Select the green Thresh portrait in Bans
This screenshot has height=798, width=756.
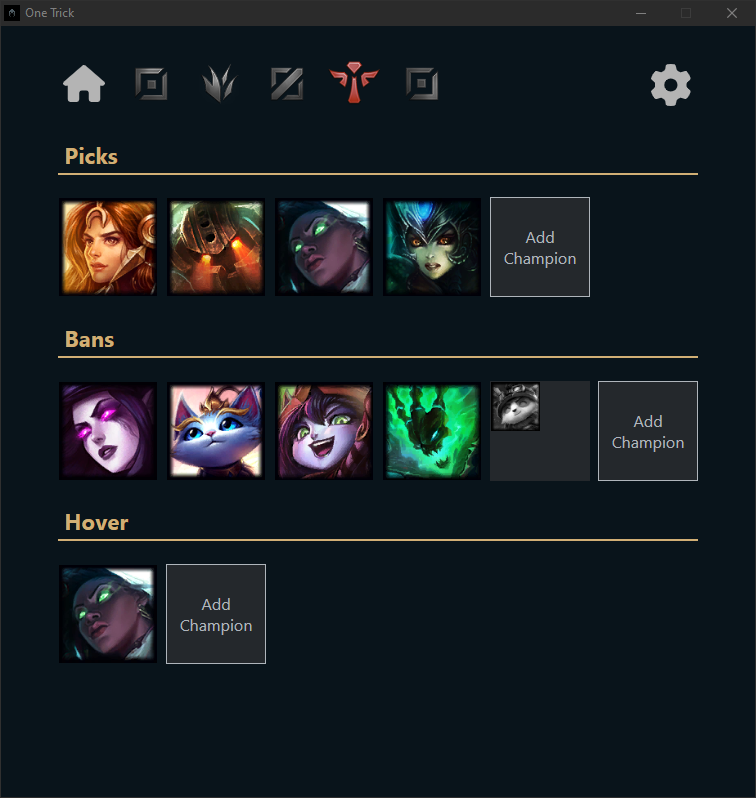tap(432, 431)
